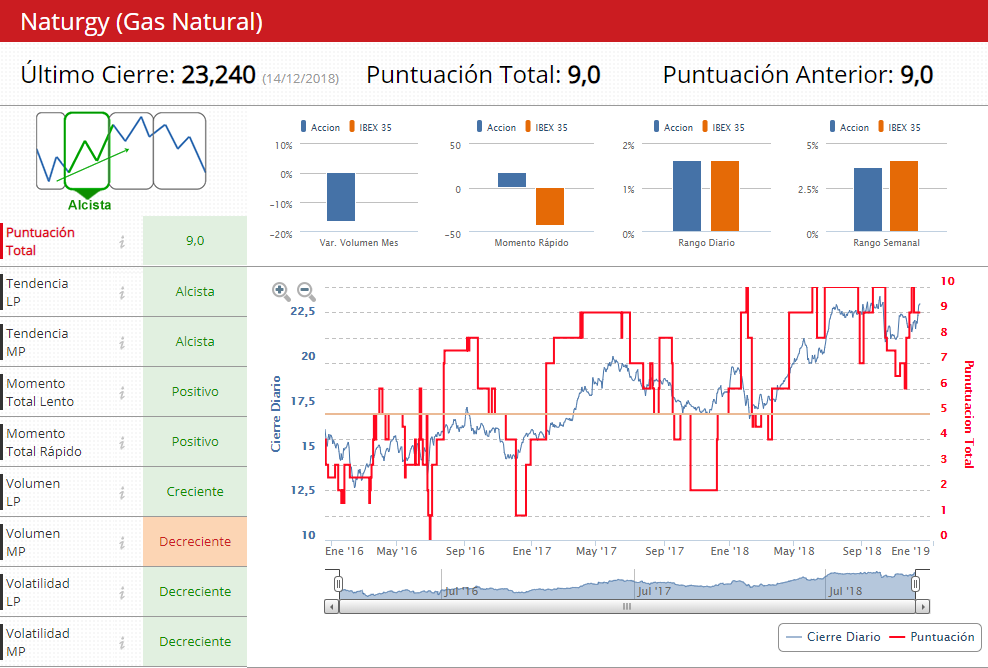The width and height of the screenshot is (988, 668).
Task: Click the date (14/12/2018)
Action: coord(301,79)
